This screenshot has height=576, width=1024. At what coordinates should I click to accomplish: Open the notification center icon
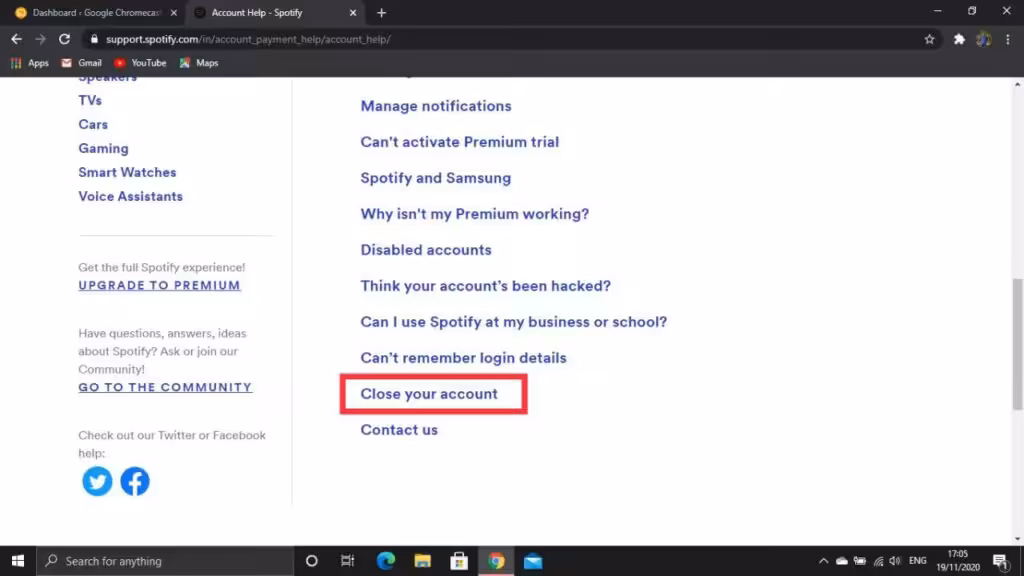coord(1001,561)
